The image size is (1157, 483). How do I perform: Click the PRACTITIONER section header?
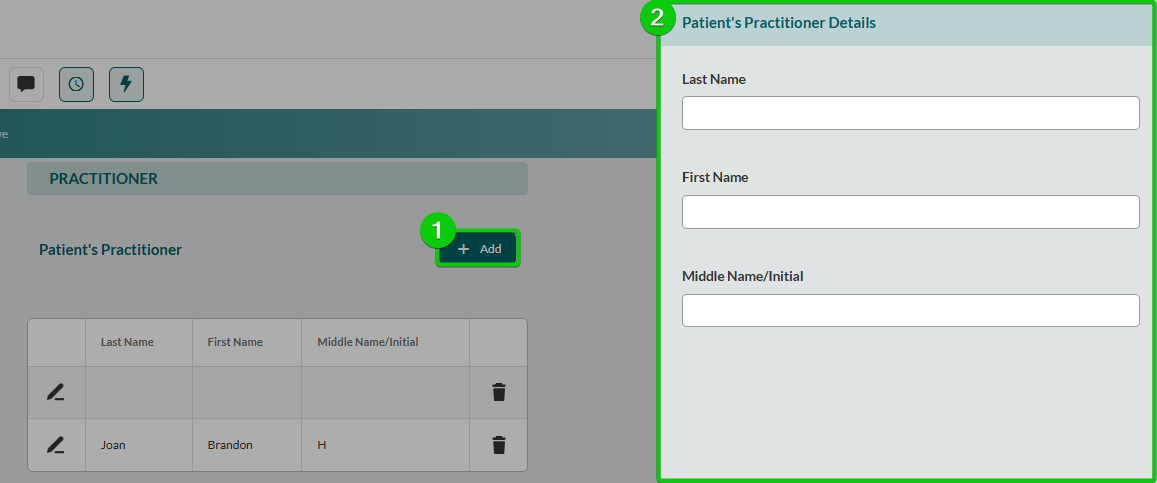point(104,178)
